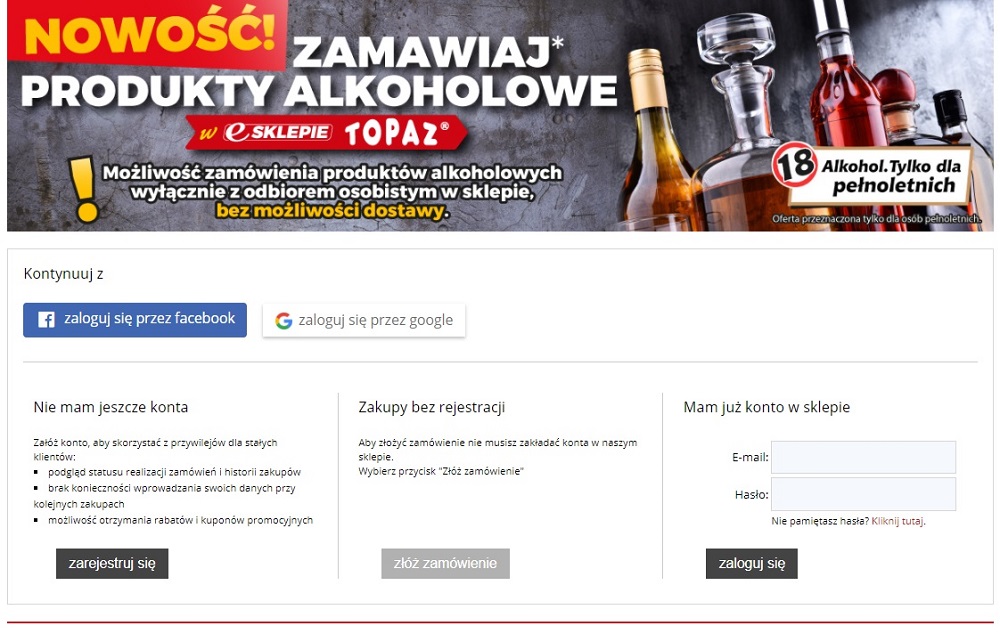Continue with the Google login button
The width and height of the screenshot is (1000, 634).
(x=364, y=320)
